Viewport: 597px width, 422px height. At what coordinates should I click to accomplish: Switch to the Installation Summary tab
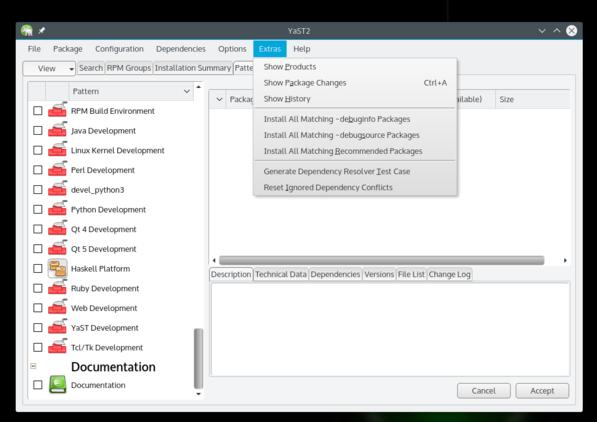193,68
